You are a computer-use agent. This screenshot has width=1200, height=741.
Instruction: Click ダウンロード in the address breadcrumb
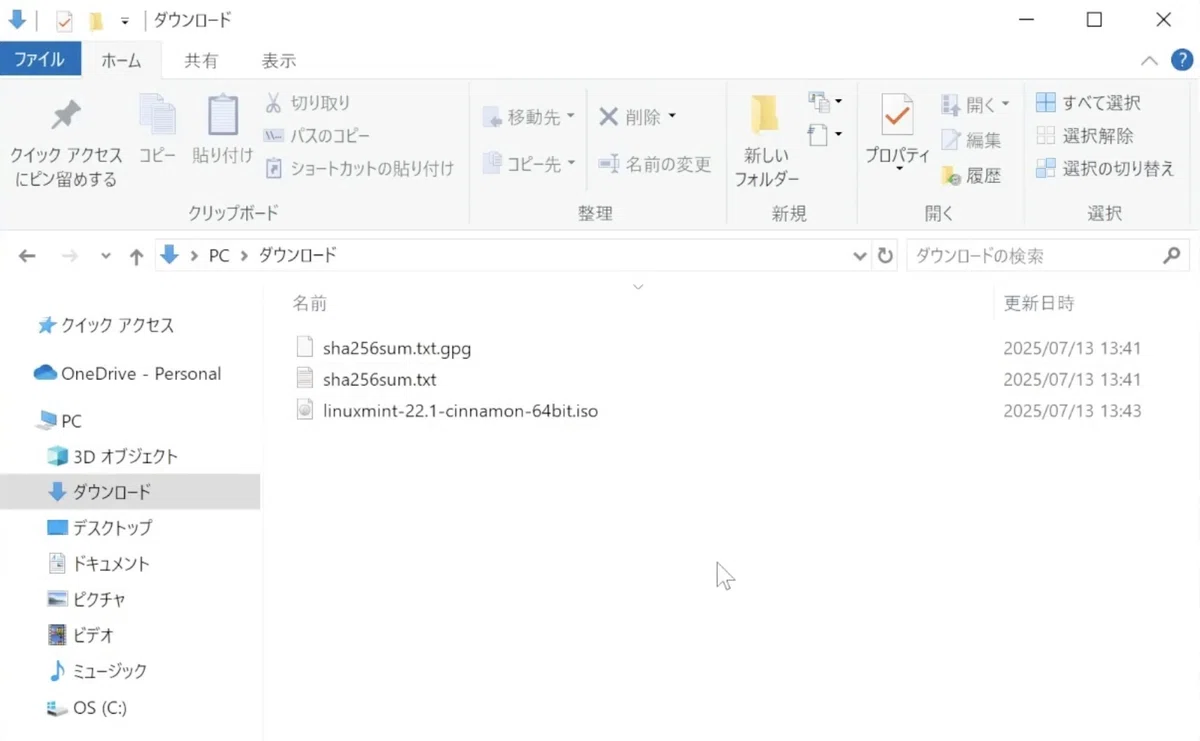pyautogui.click(x=298, y=256)
